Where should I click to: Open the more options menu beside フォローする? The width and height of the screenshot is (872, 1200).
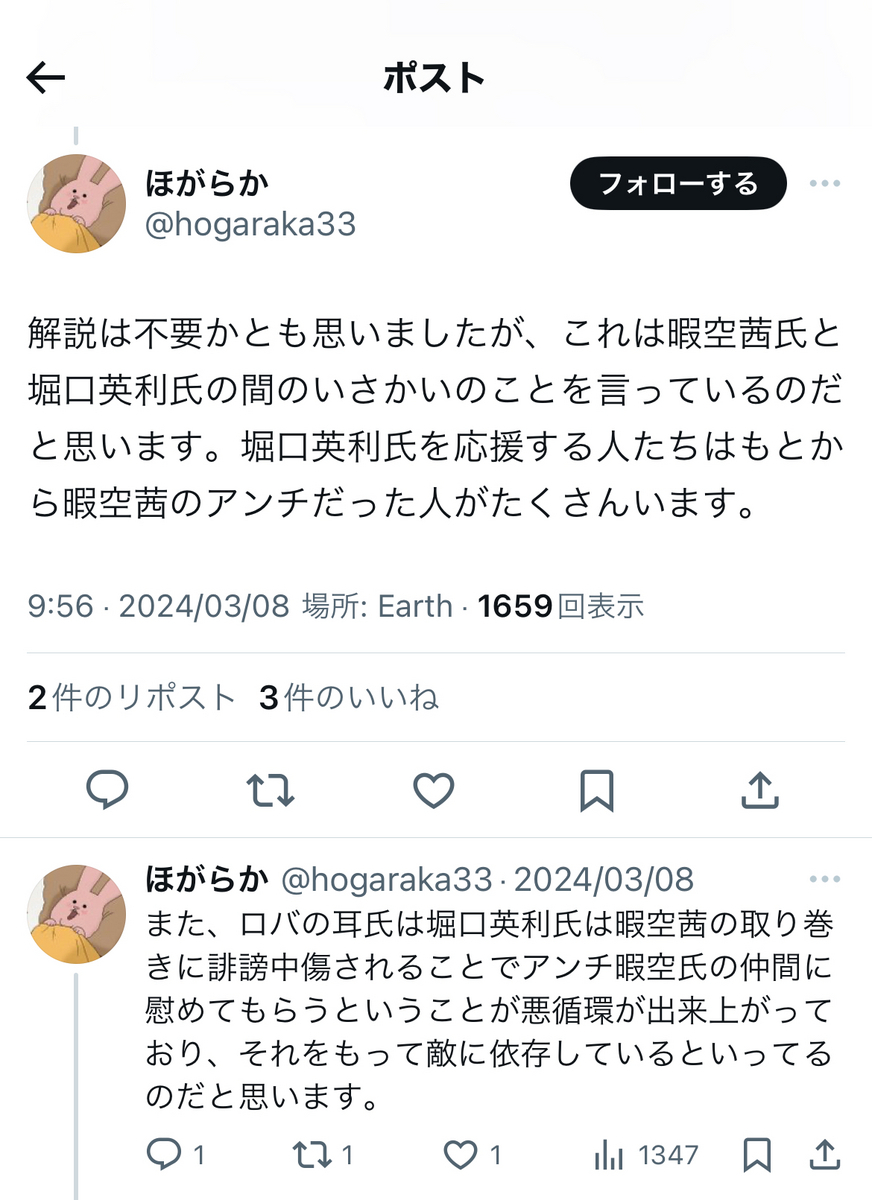point(825,184)
